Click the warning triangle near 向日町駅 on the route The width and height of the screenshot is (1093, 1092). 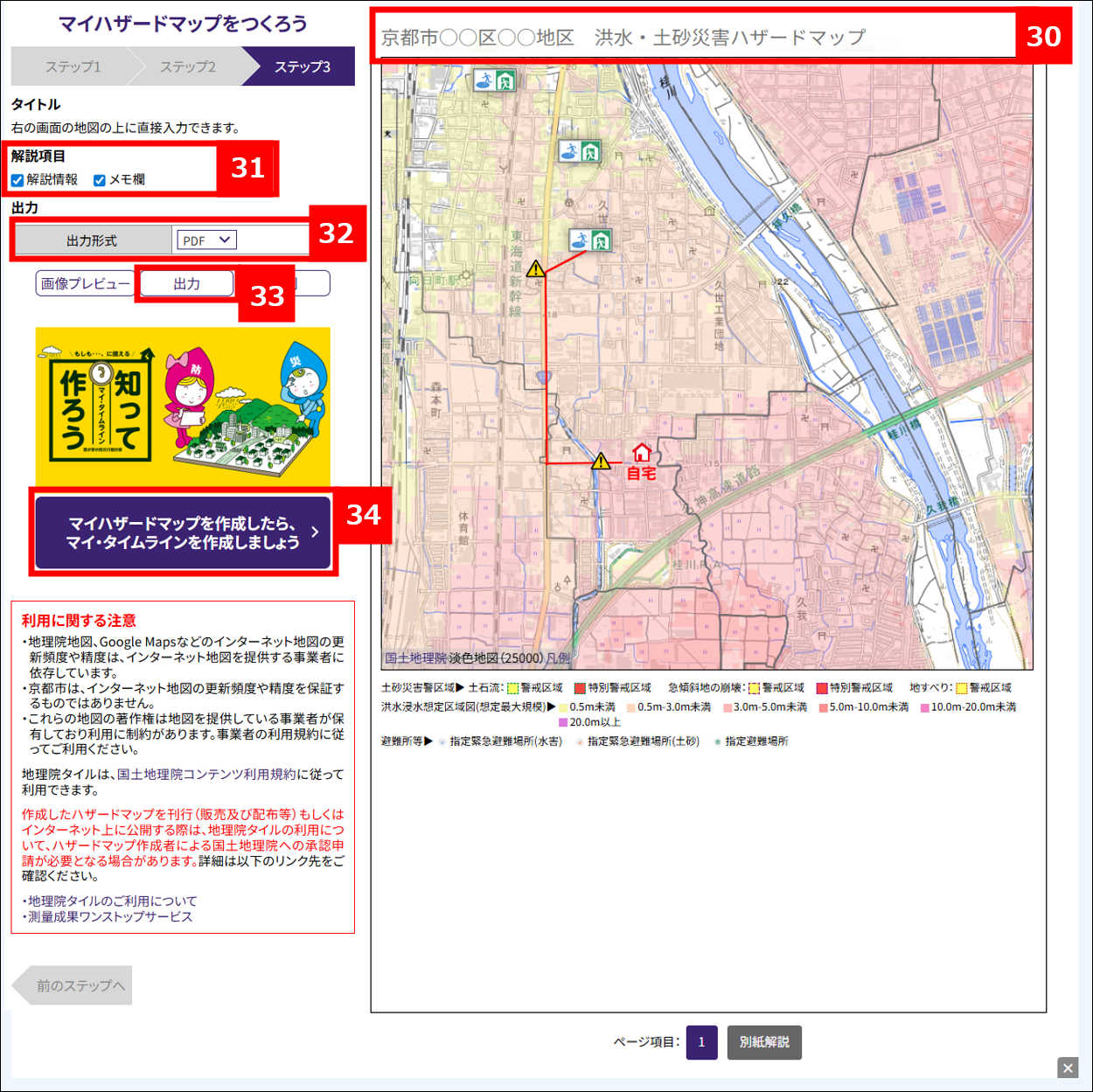(x=536, y=268)
